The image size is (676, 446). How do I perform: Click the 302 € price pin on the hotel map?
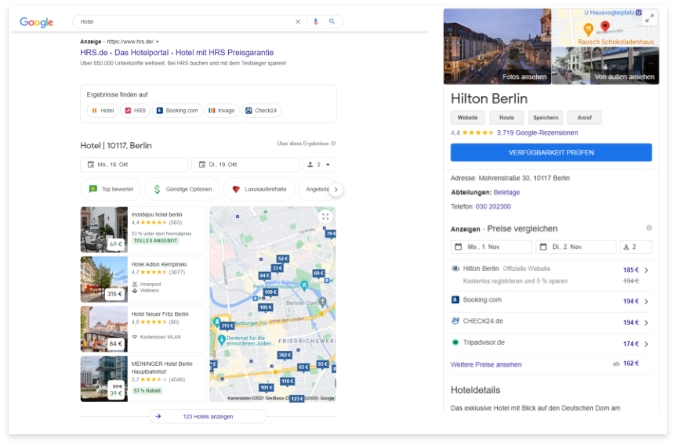pyautogui.click(x=285, y=356)
